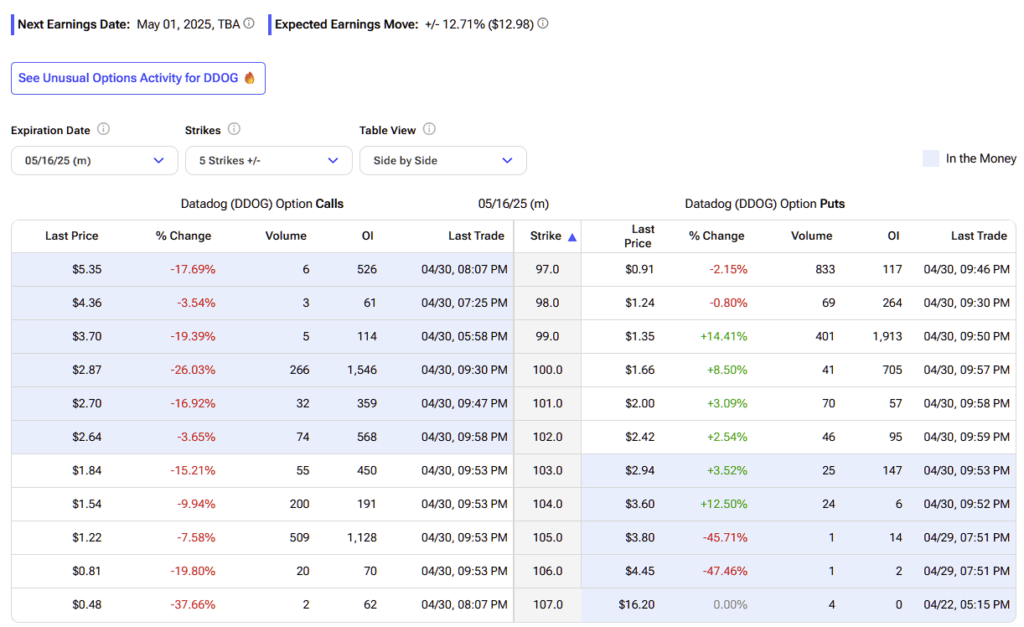Select strike 99.0 cell
The width and height of the screenshot is (1024, 627).
pyautogui.click(x=547, y=336)
